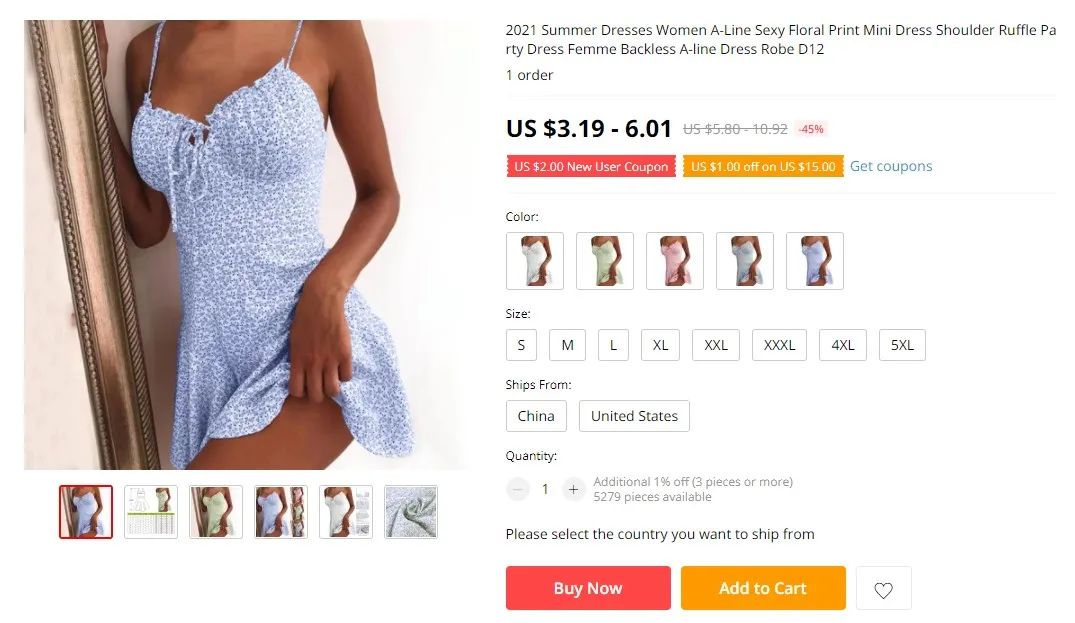Decrease quantity with minus button
The width and height of the screenshot is (1075, 623).
[x=518, y=489]
